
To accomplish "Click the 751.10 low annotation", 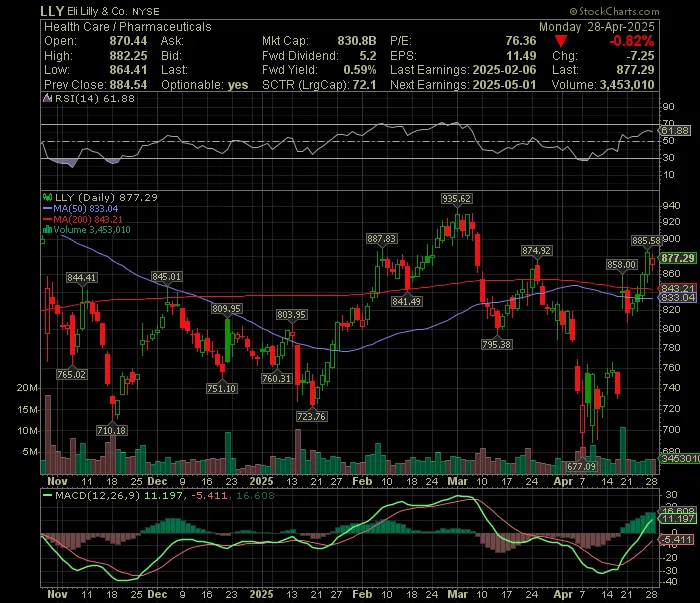I will pos(222,388).
